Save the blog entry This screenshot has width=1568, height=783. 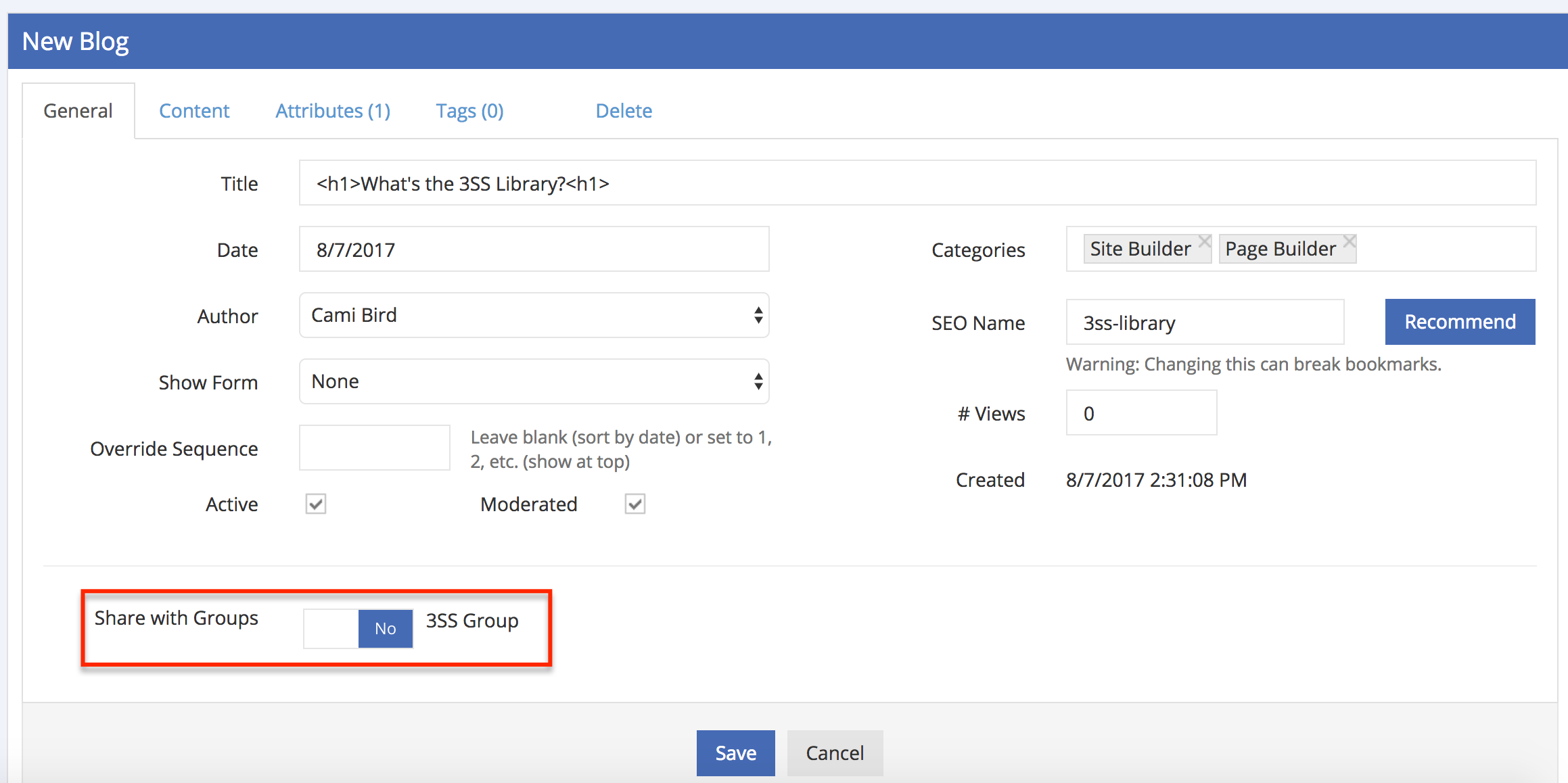(735, 753)
